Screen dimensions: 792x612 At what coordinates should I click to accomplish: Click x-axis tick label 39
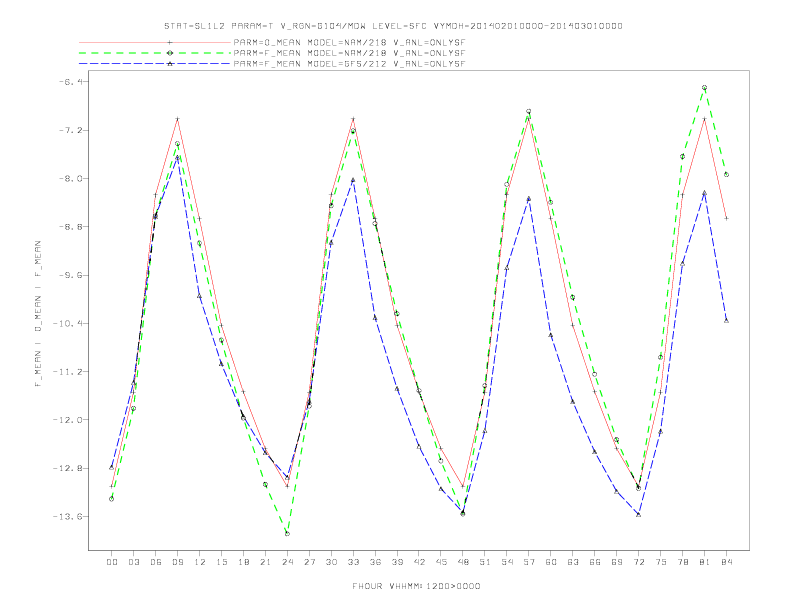tap(397, 562)
